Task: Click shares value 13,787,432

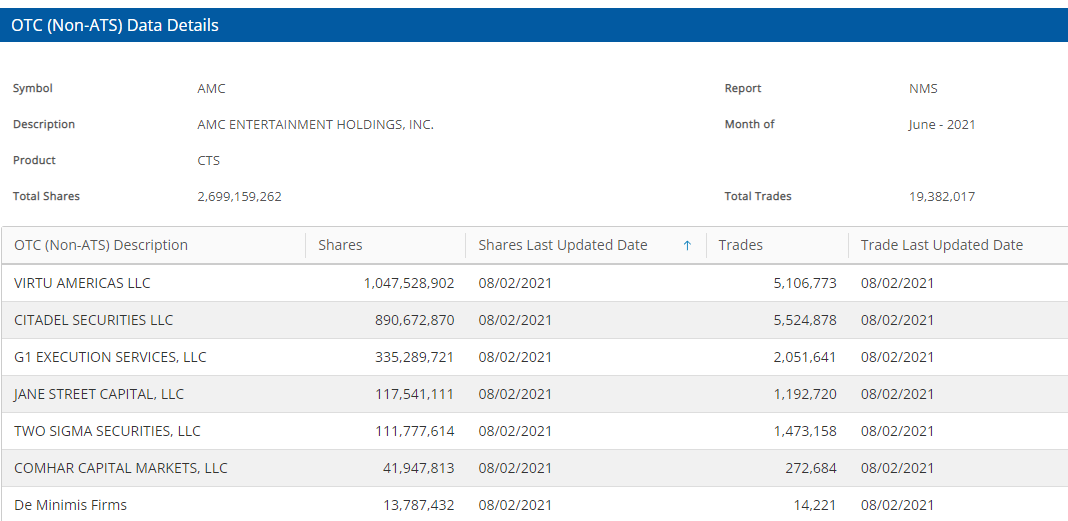Action: [419, 505]
